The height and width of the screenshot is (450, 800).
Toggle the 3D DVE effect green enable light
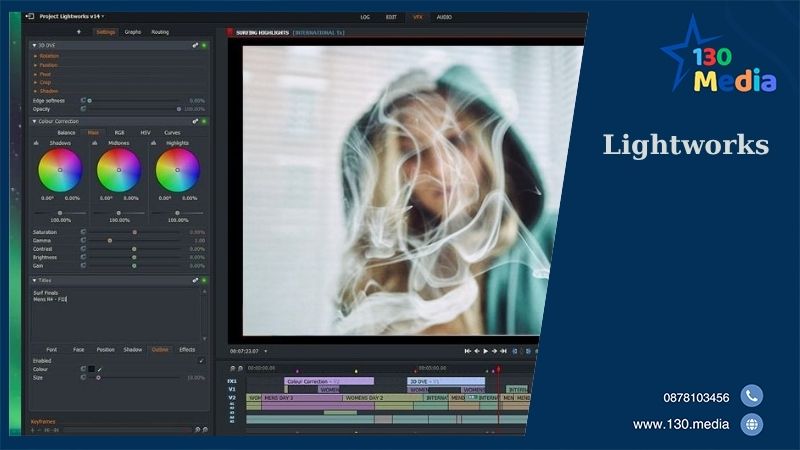204,45
